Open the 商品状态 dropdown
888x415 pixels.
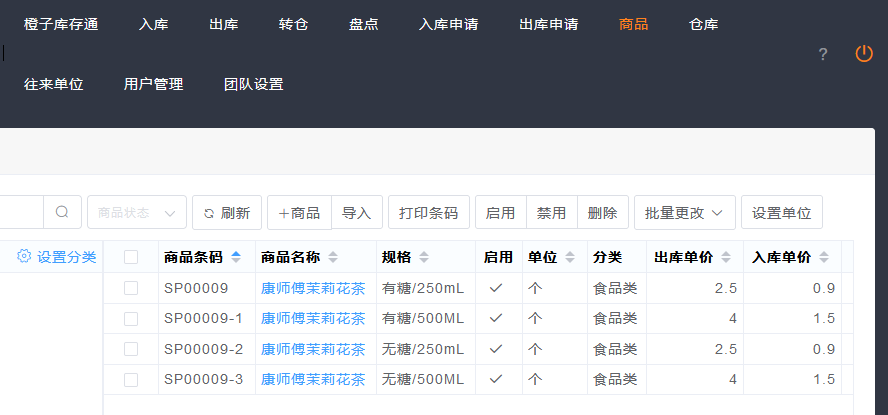point(136,212)
